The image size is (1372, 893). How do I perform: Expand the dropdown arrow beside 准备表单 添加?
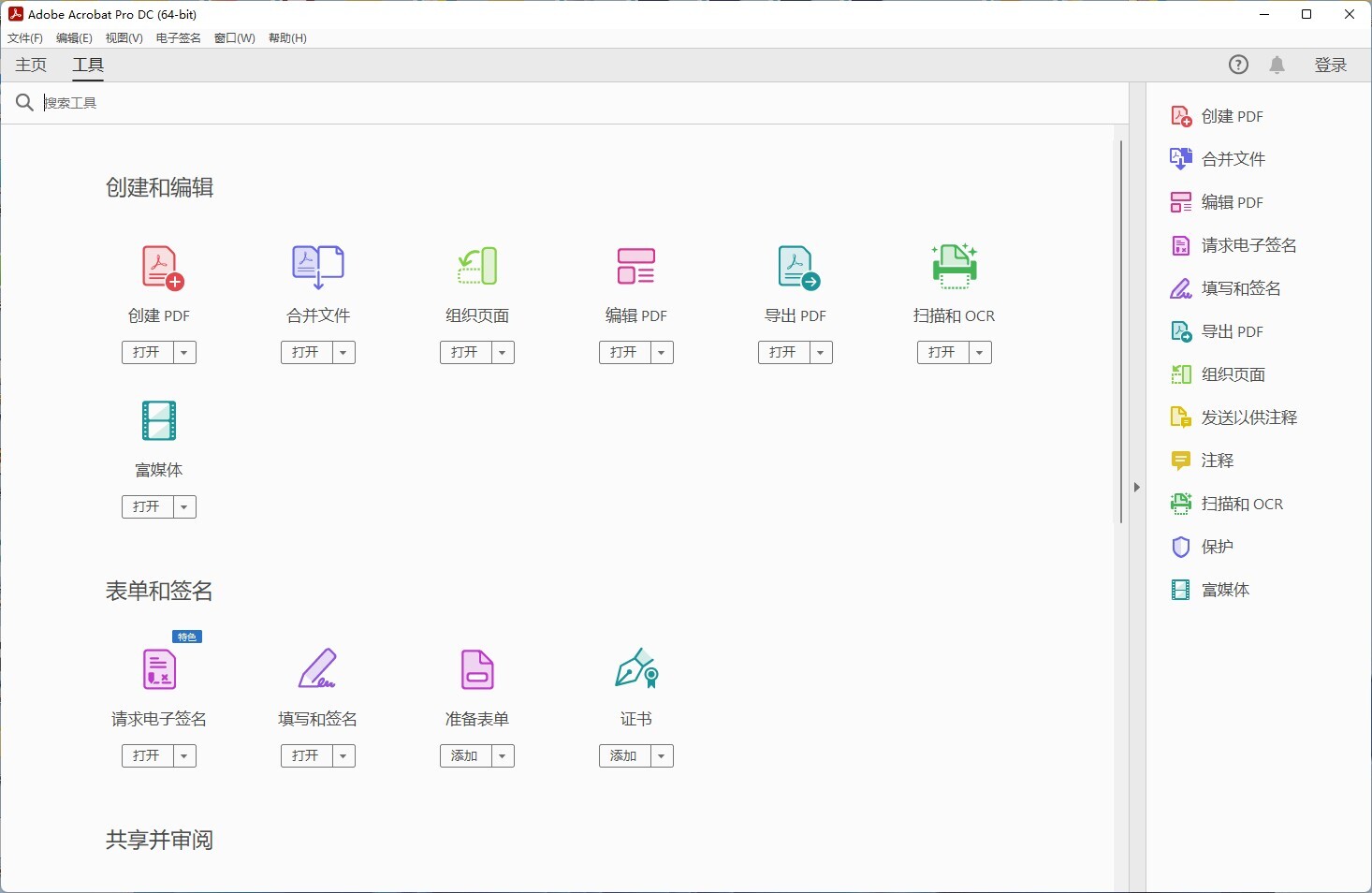tap(503, 756)
